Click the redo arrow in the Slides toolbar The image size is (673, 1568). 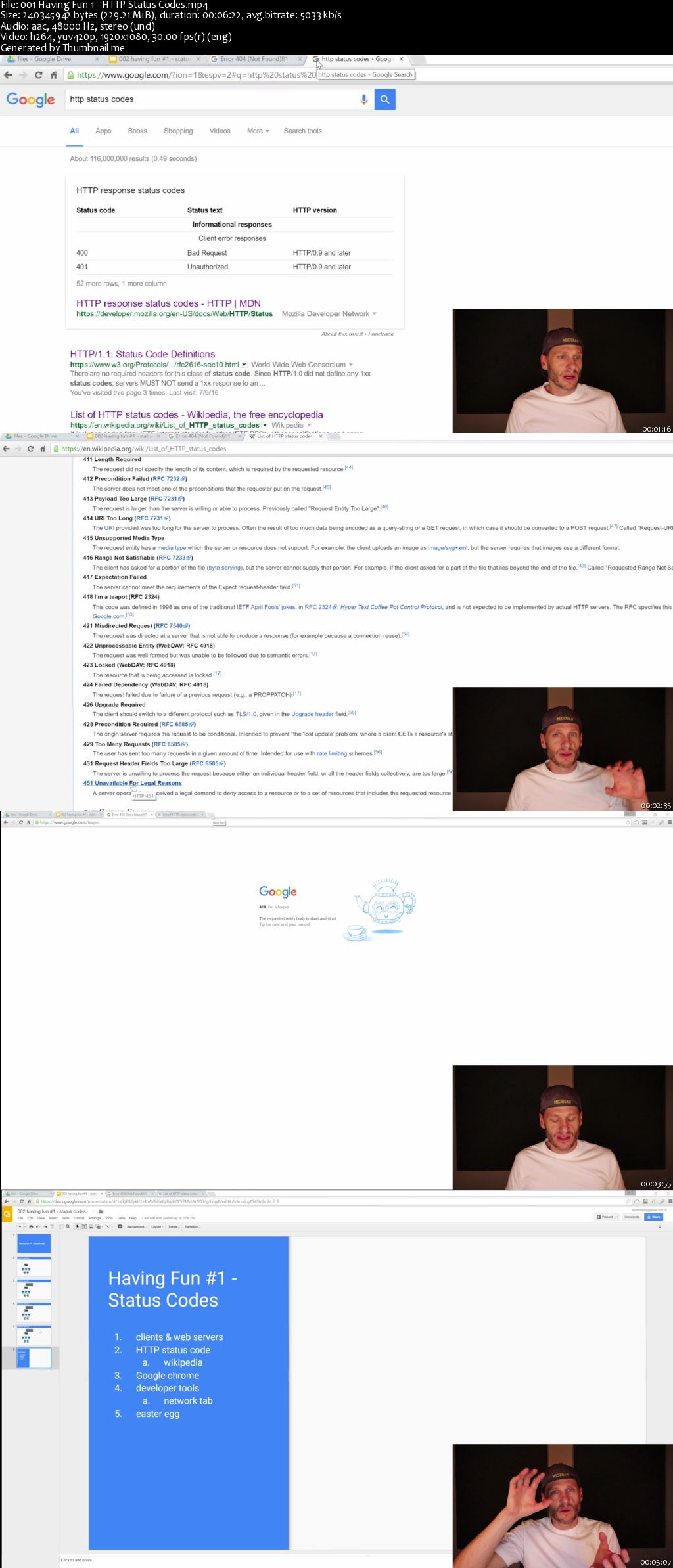pyautogui.click(x=45, y=1226)
